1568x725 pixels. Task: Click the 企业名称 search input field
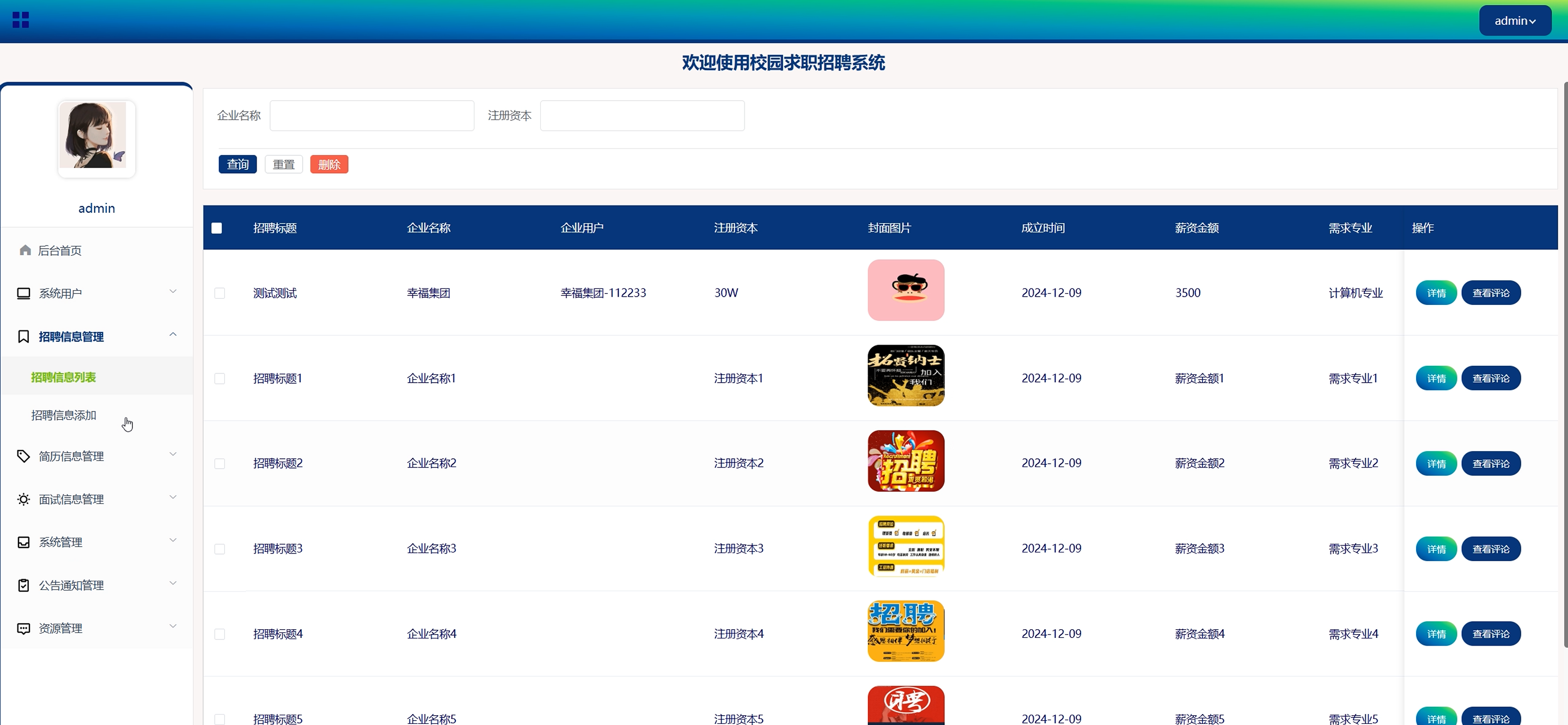click(371, 115)
